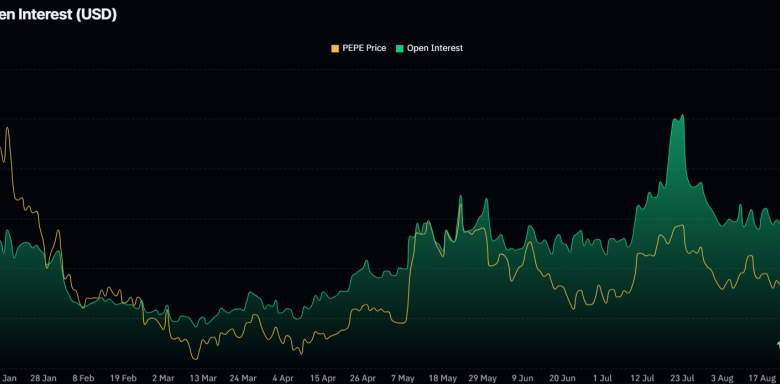Click the 9 Jun date label
This screenshot has width=780, height=384.
click(x=522, y=379)
